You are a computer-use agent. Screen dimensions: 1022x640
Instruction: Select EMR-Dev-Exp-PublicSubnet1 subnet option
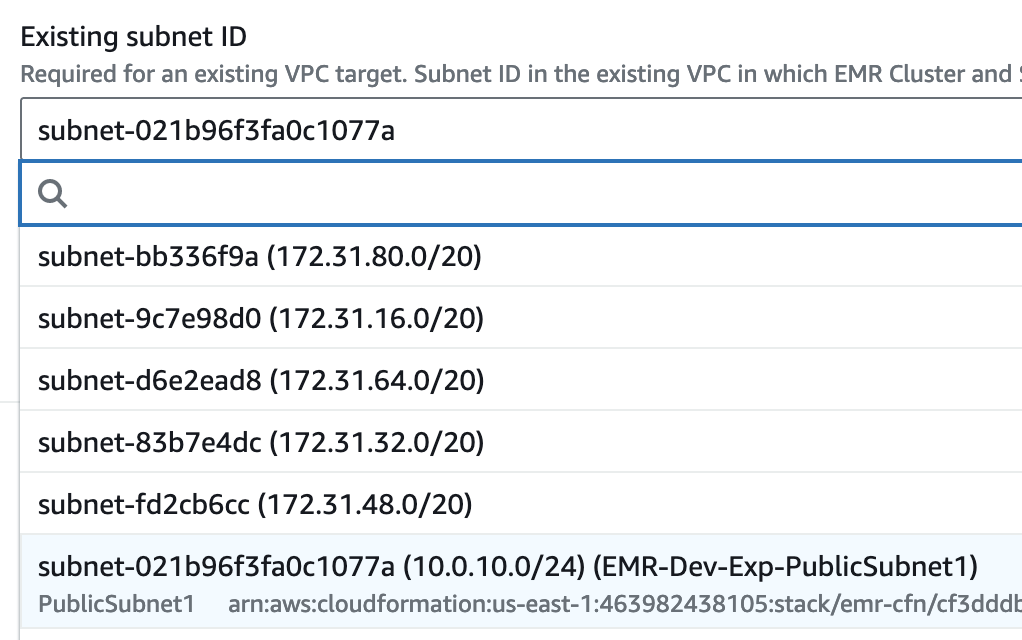(x=521, y=582)
